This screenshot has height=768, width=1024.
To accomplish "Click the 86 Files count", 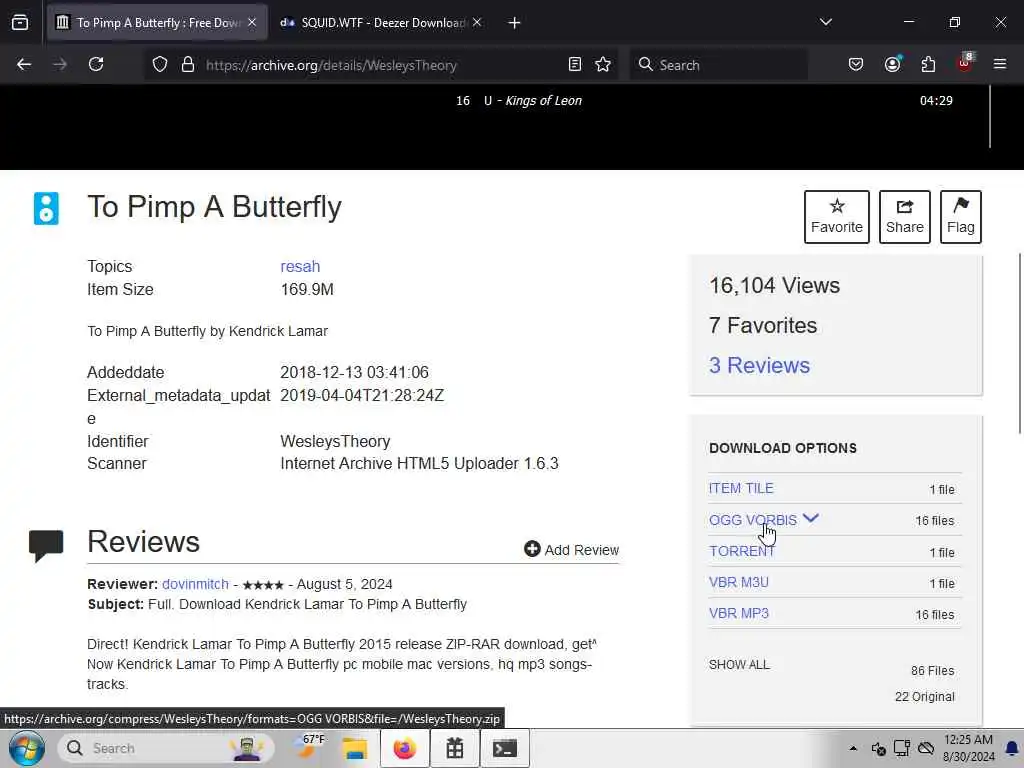I will click(933, 671).
